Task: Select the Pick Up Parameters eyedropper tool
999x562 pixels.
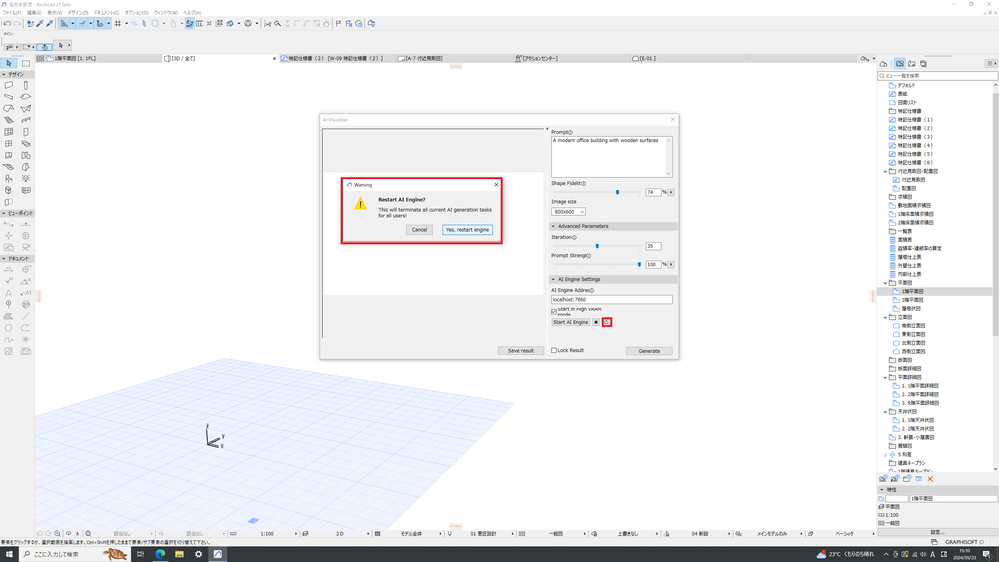Action: (40, 24)
